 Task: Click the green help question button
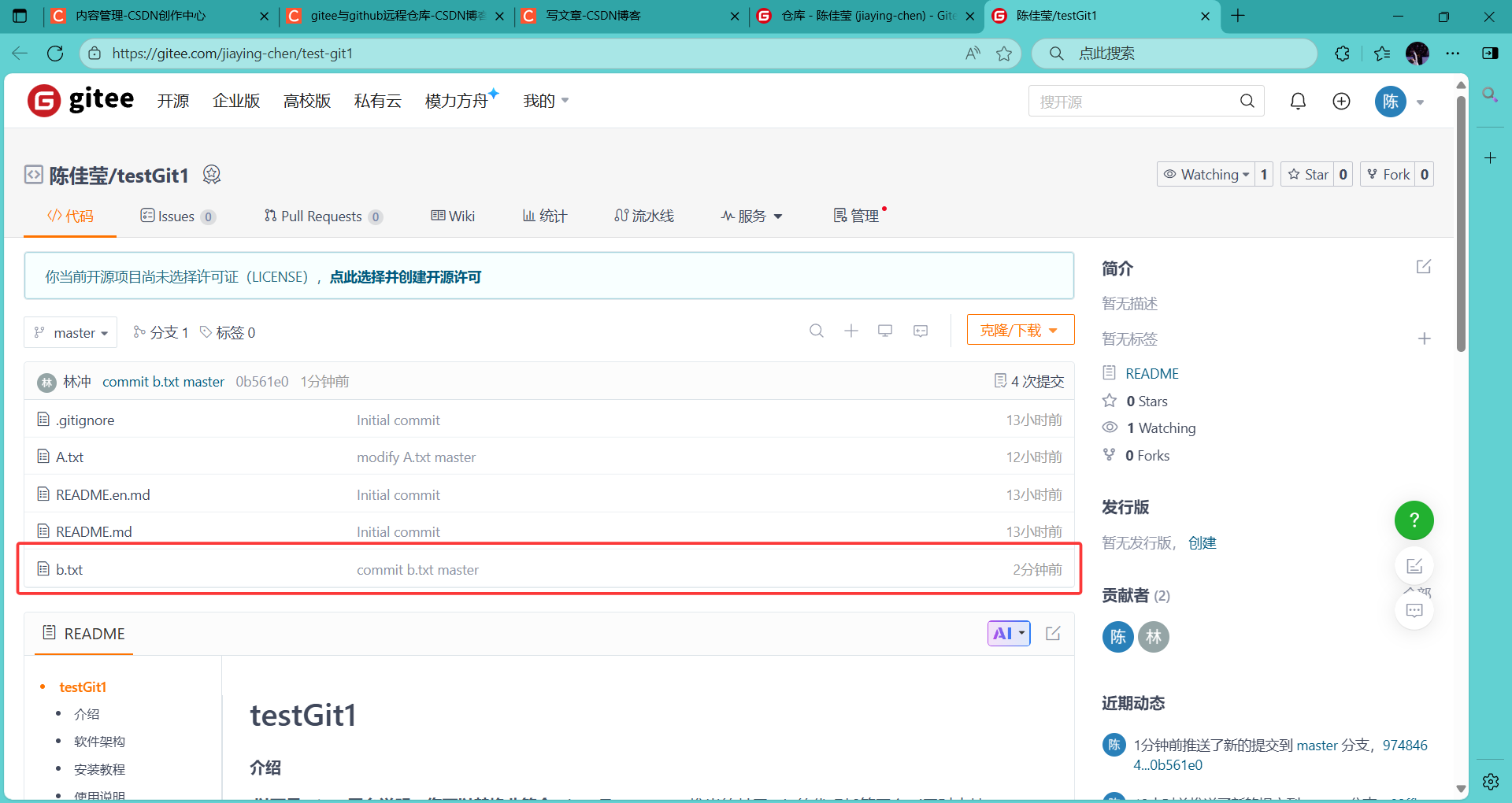click(1414, 520)
